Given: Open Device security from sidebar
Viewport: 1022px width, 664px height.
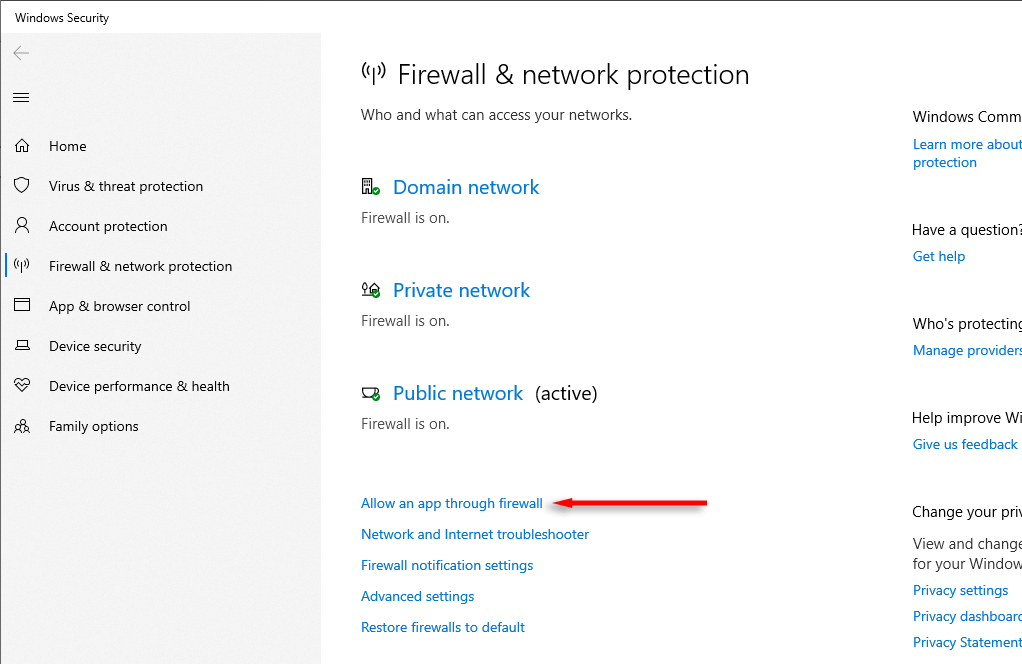Looking at the screenshot, I should coord(95,346).
